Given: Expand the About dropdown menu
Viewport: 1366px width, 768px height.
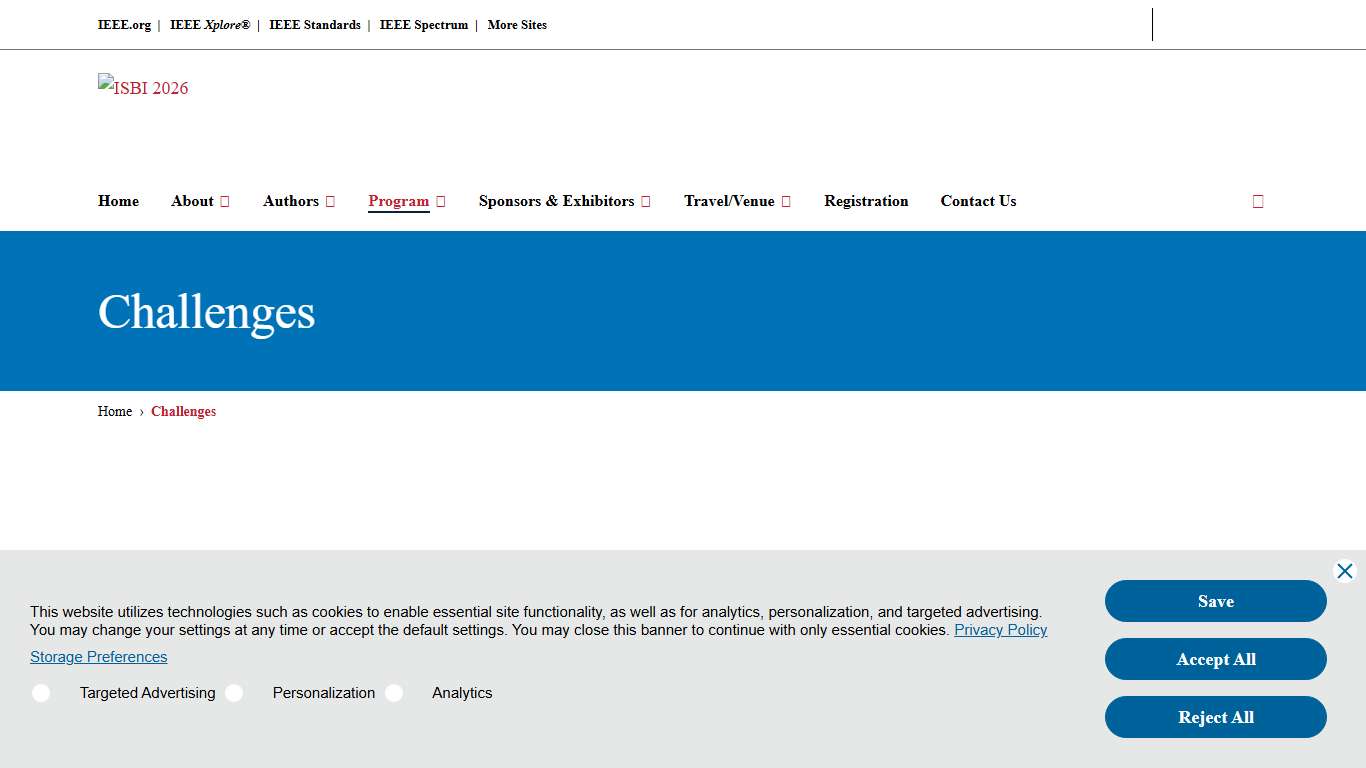Looking at the screenshot, I should click(x=200, y=201).
